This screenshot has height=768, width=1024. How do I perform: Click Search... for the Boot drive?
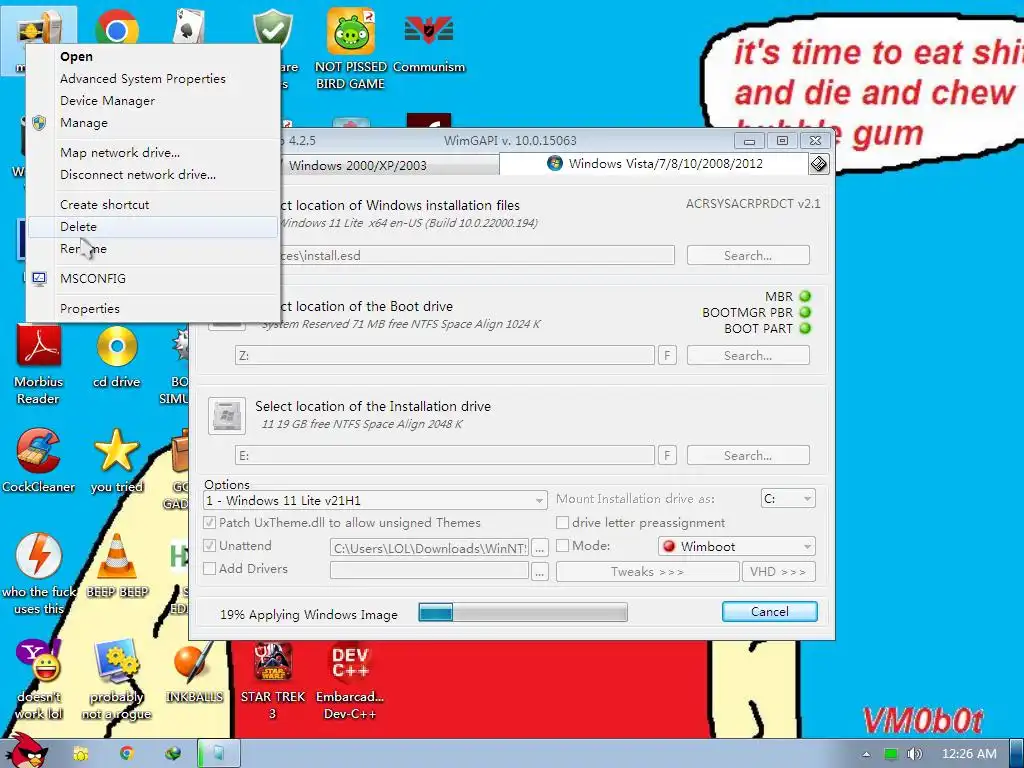[x=748, y=355]
